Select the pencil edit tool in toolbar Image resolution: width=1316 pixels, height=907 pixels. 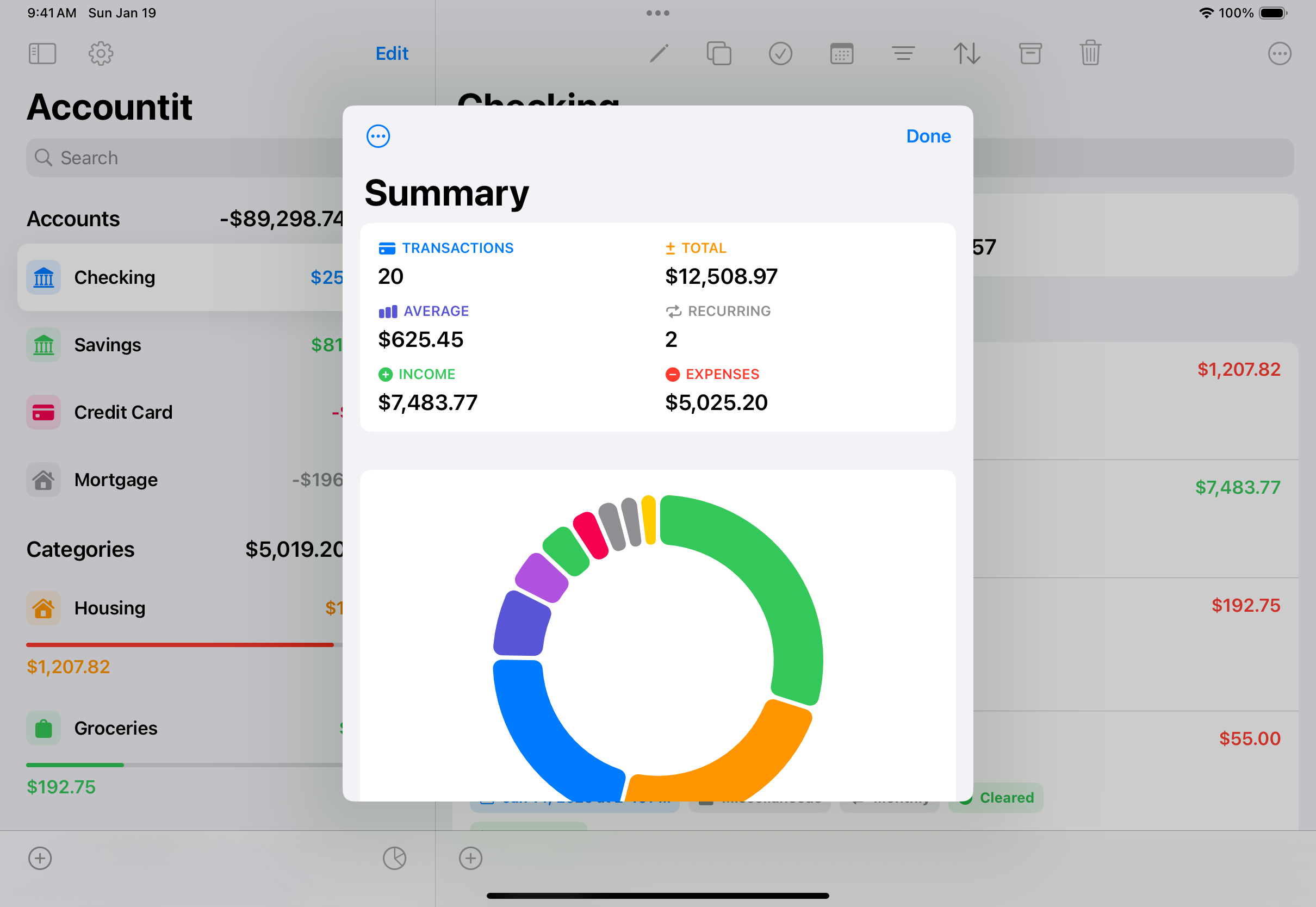coord(659,54)
